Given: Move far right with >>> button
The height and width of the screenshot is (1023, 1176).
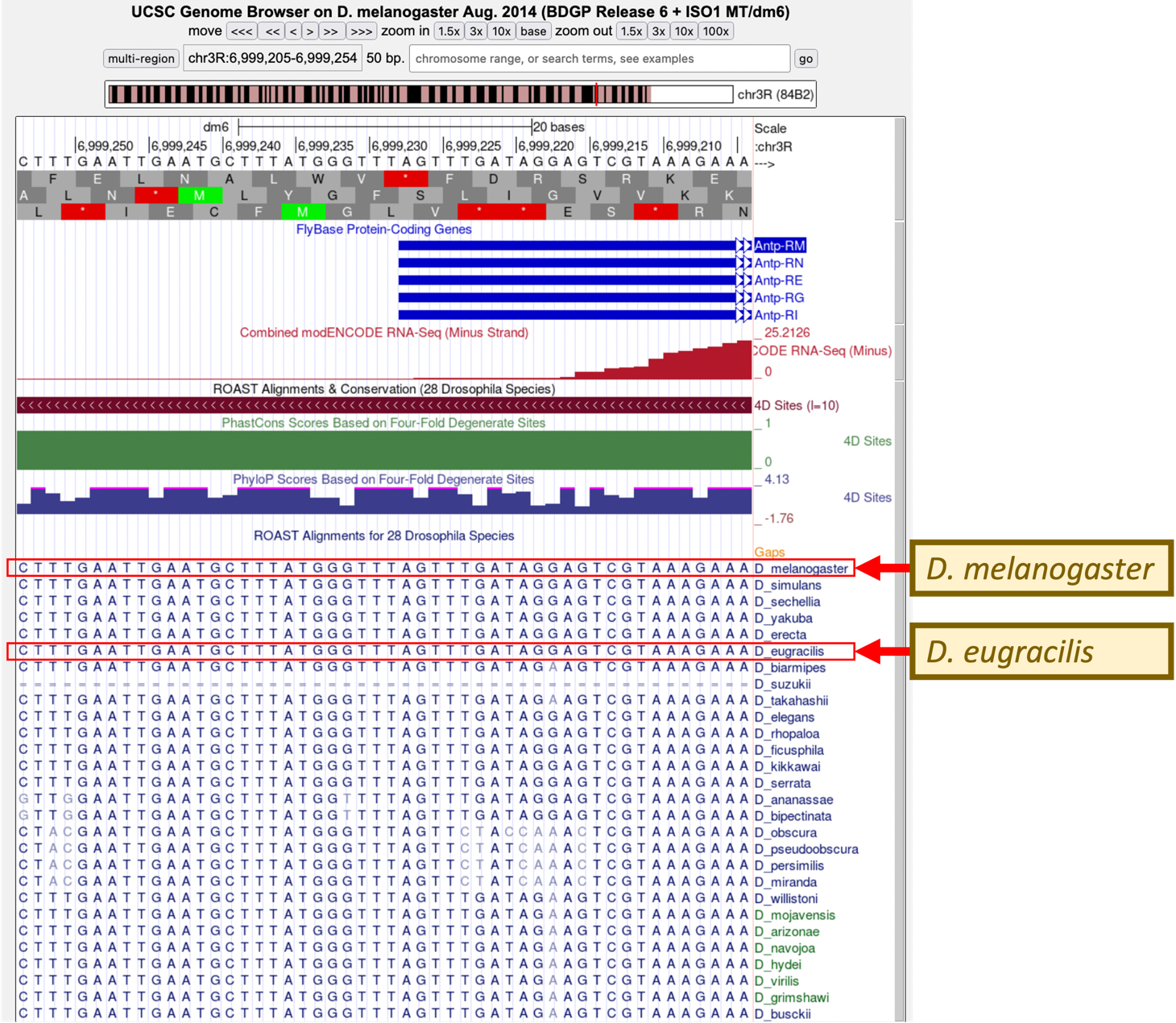Looking at the screenshot, I should pos(362,31).
